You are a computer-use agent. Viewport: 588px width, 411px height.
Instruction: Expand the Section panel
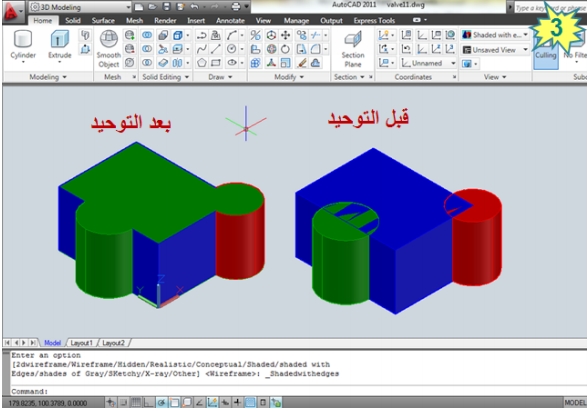[x=350, y=77]
